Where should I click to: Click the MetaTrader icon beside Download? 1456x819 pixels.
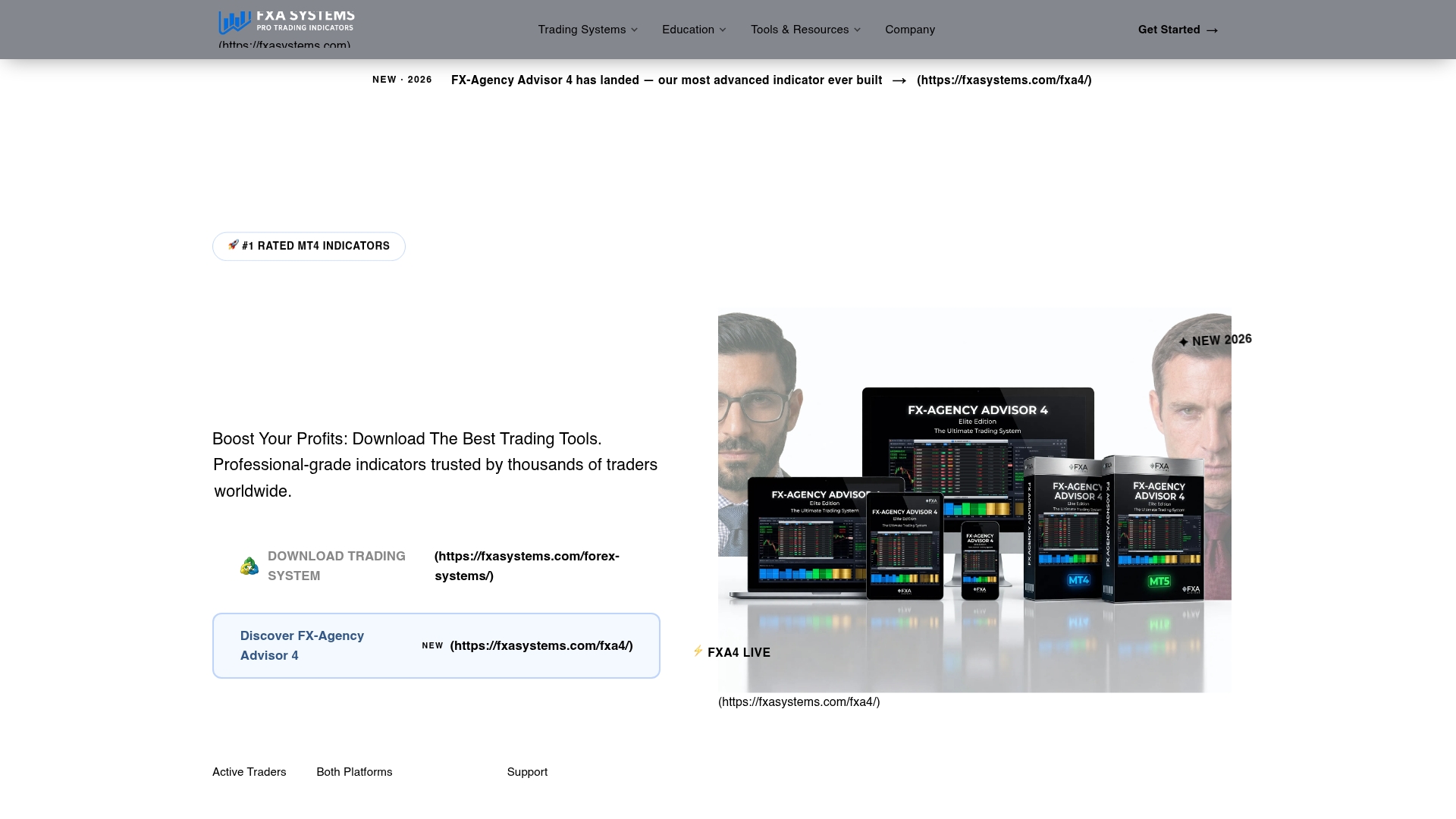click(249, 566)
